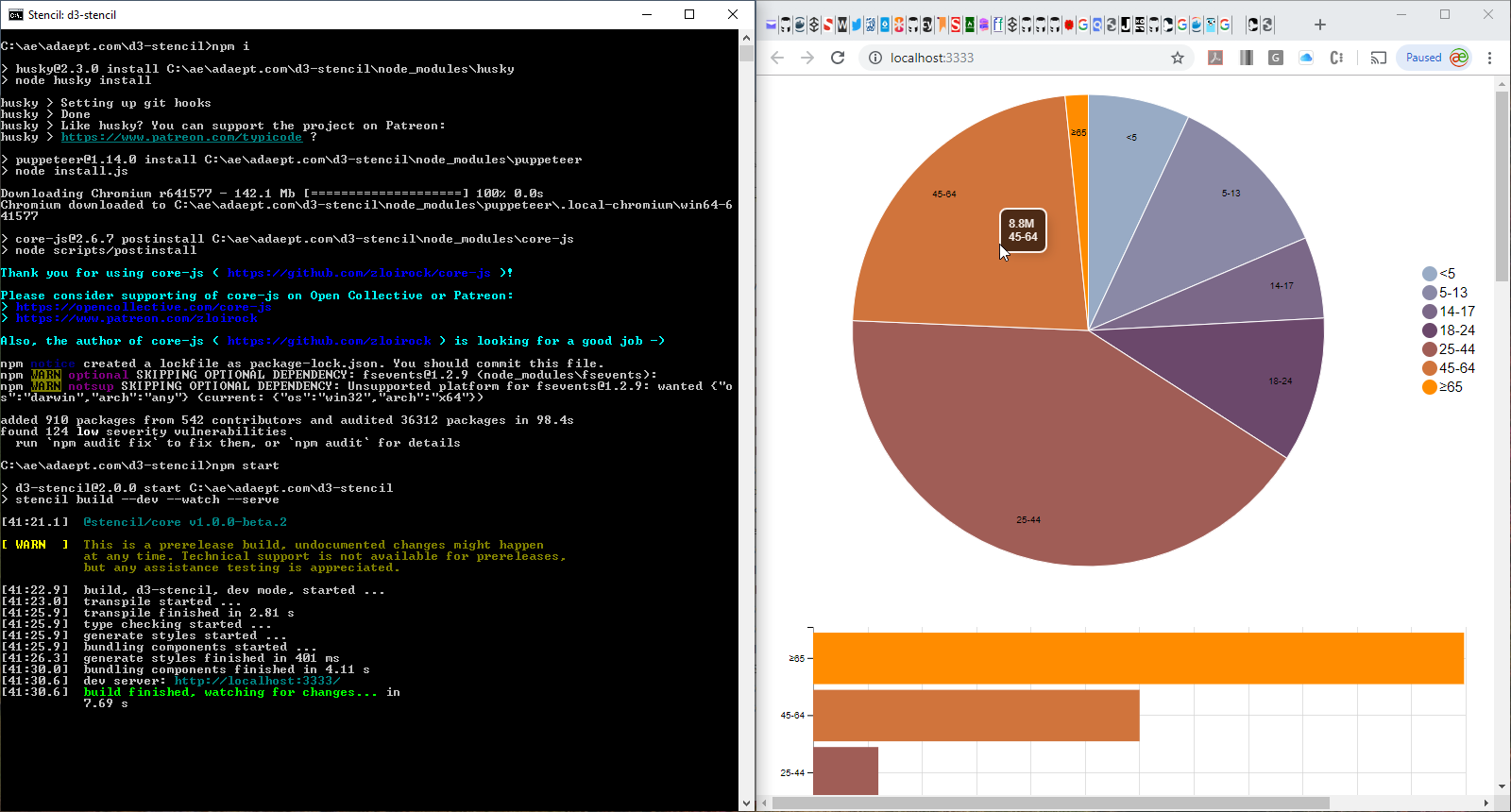Viewport: 1511px width, 812px height.
Task: Click the first github.com/zloirock/core-js link
Action: [x=359, y=273]
